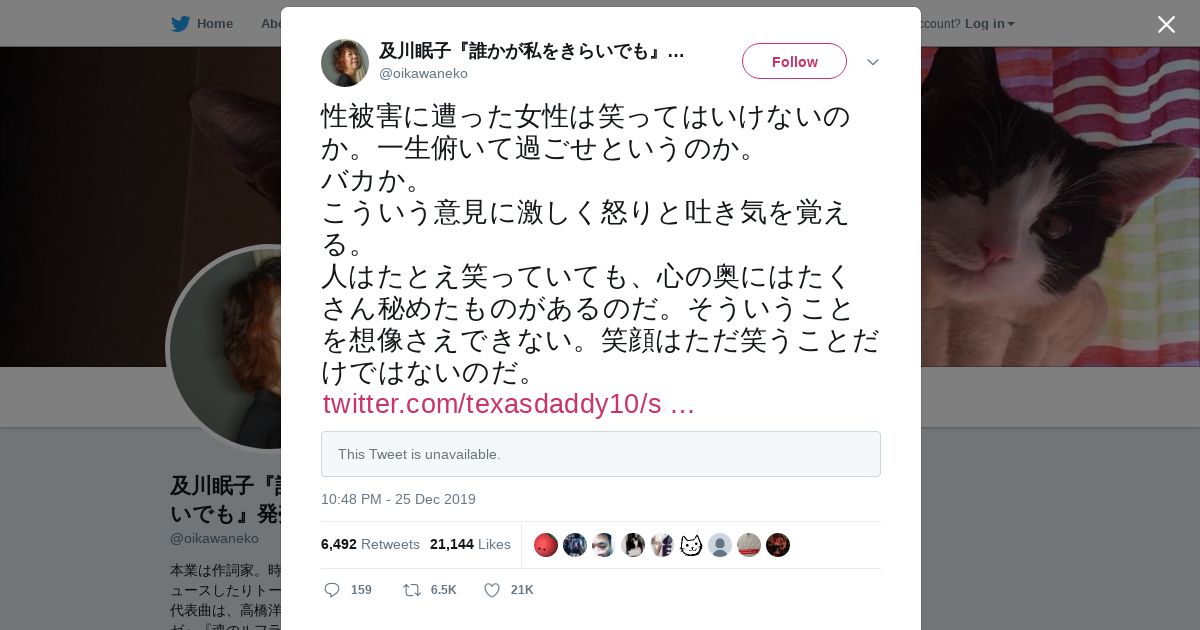Open the tweet author's profile avatar
Image resolution: width=1200 pixels, height=630 pixels.
point(345,63)
